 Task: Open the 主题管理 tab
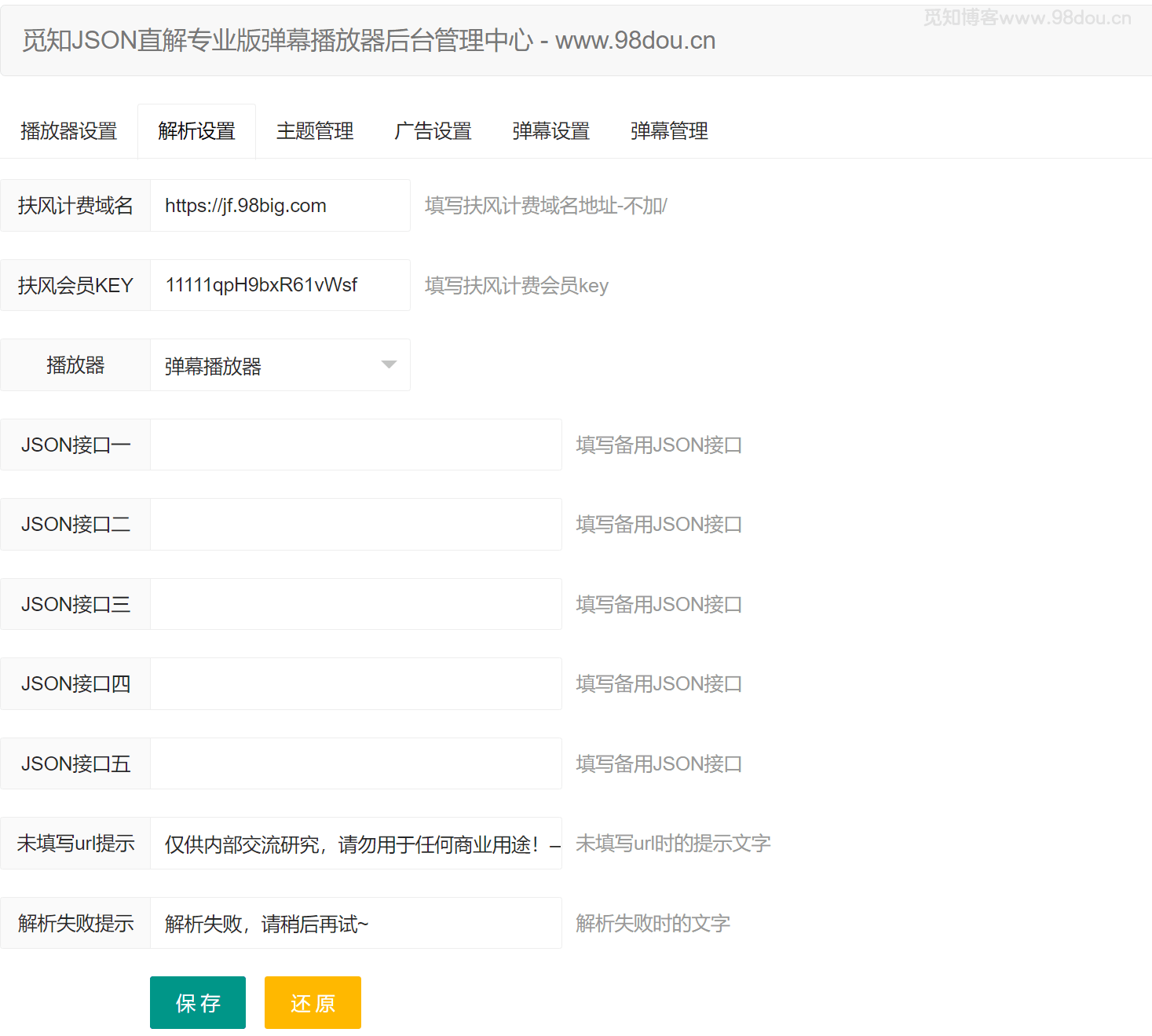pos(315,131)
